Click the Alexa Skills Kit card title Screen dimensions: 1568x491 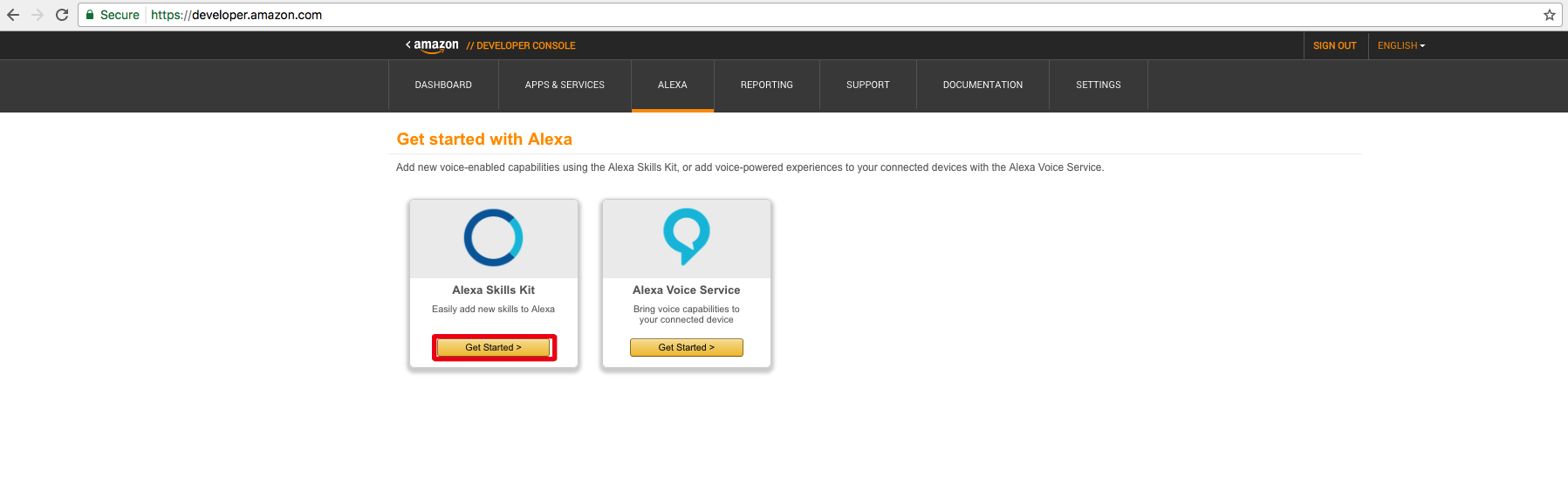493,290
